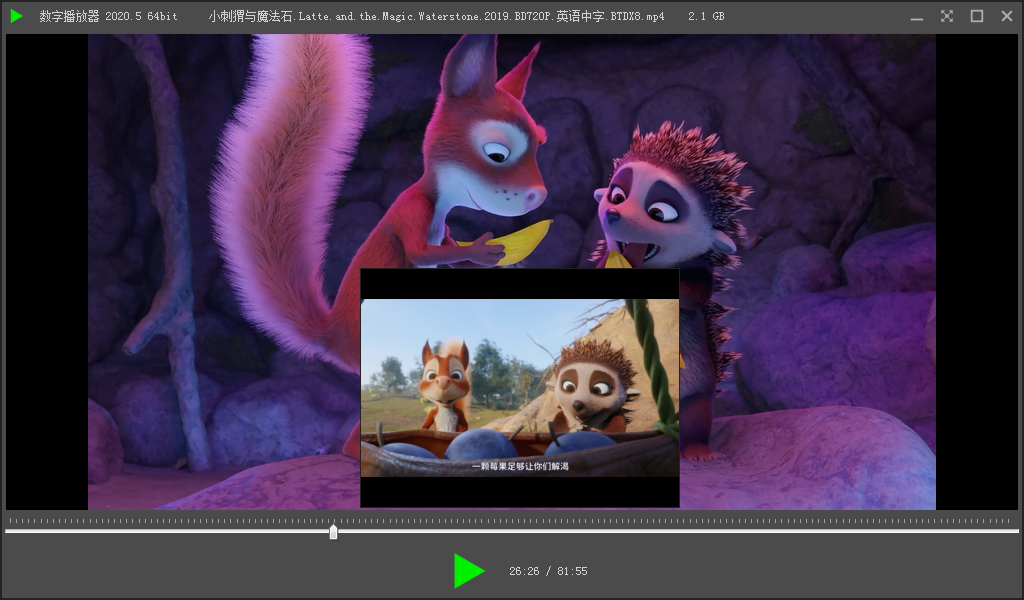The width and height of the screenshot is (1024, 600).
Task: Click the floating preview thumbnail with subtitles
Action: click(519, 387)
